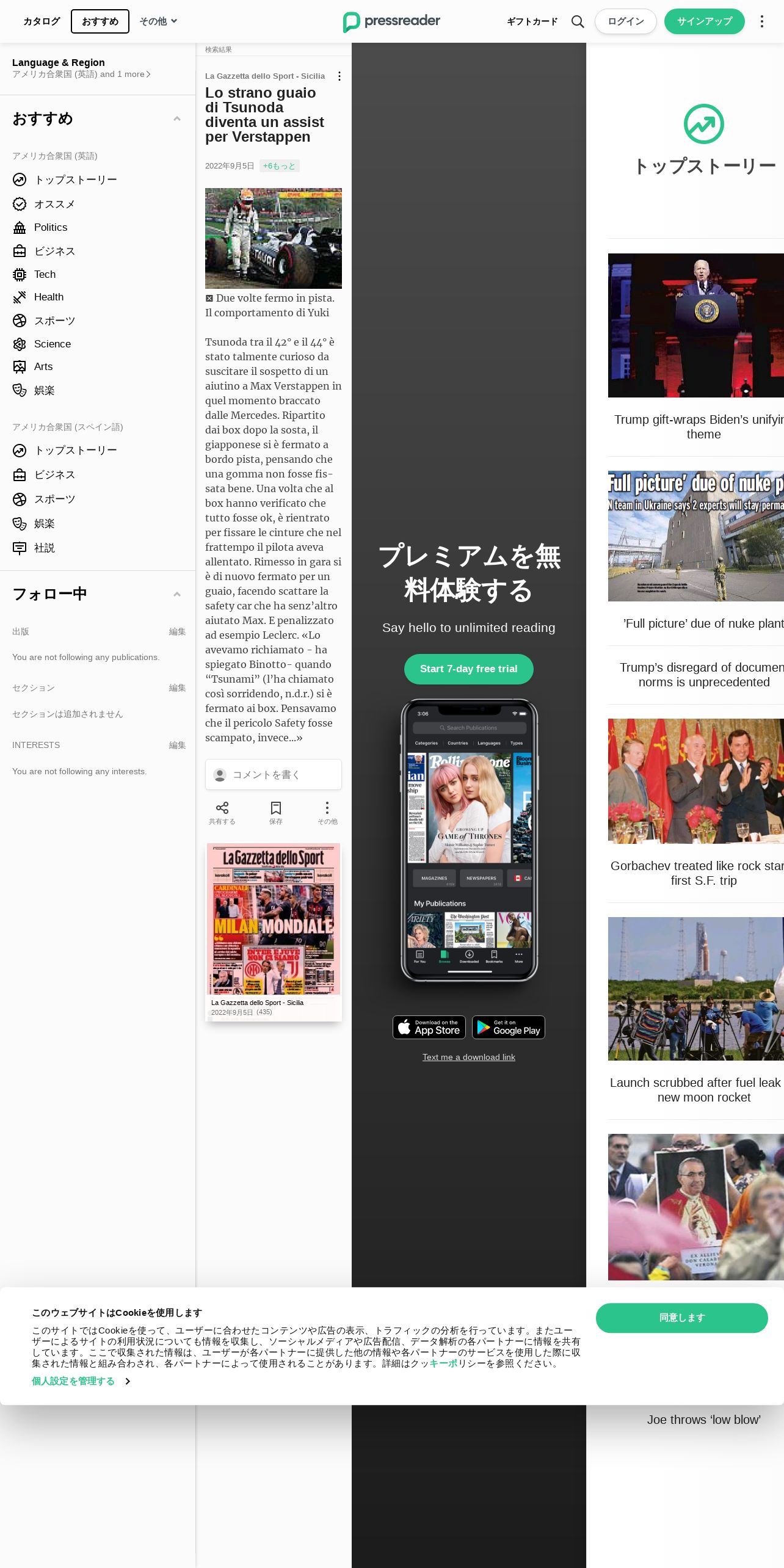Image resolution: width=784 pixels, height=1568 pixels.
Task: Expand the Language & Region setting
Action: [x=81, y=68]
